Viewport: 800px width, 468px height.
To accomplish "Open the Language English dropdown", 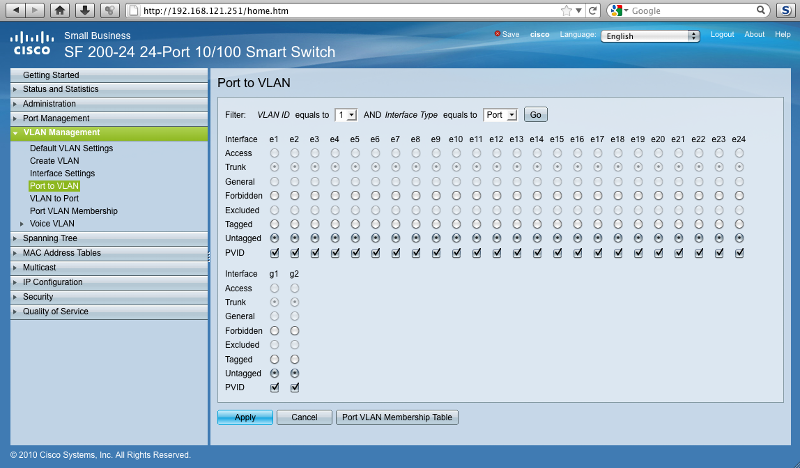I will coord(649,36).
